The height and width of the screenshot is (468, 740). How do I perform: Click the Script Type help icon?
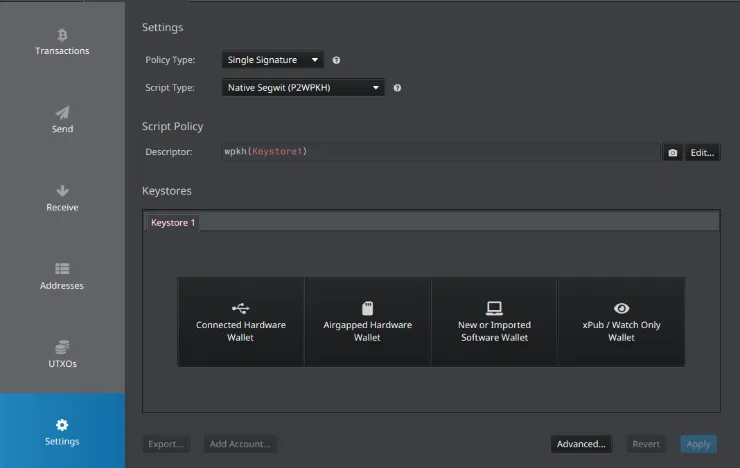(x=397, y=88)
